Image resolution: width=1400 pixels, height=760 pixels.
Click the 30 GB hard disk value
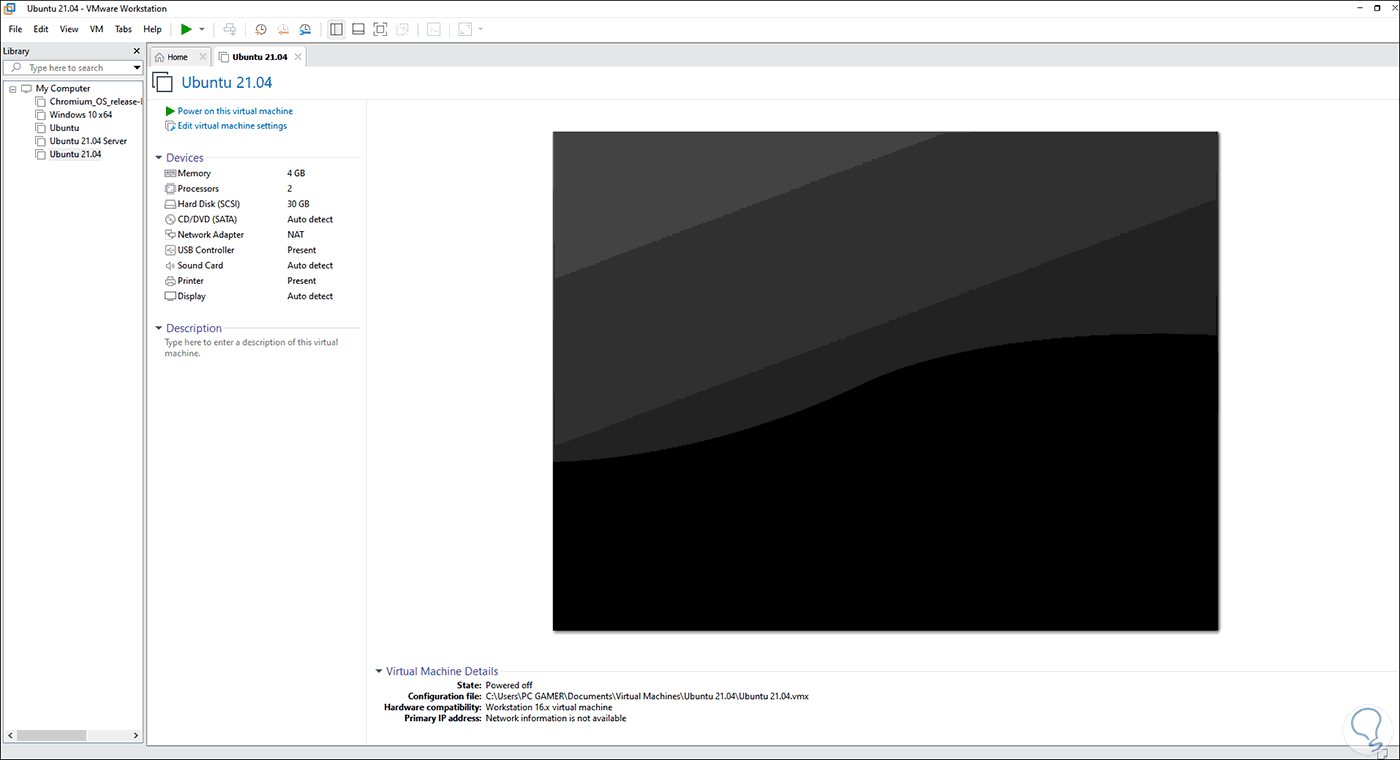[298, 204]
